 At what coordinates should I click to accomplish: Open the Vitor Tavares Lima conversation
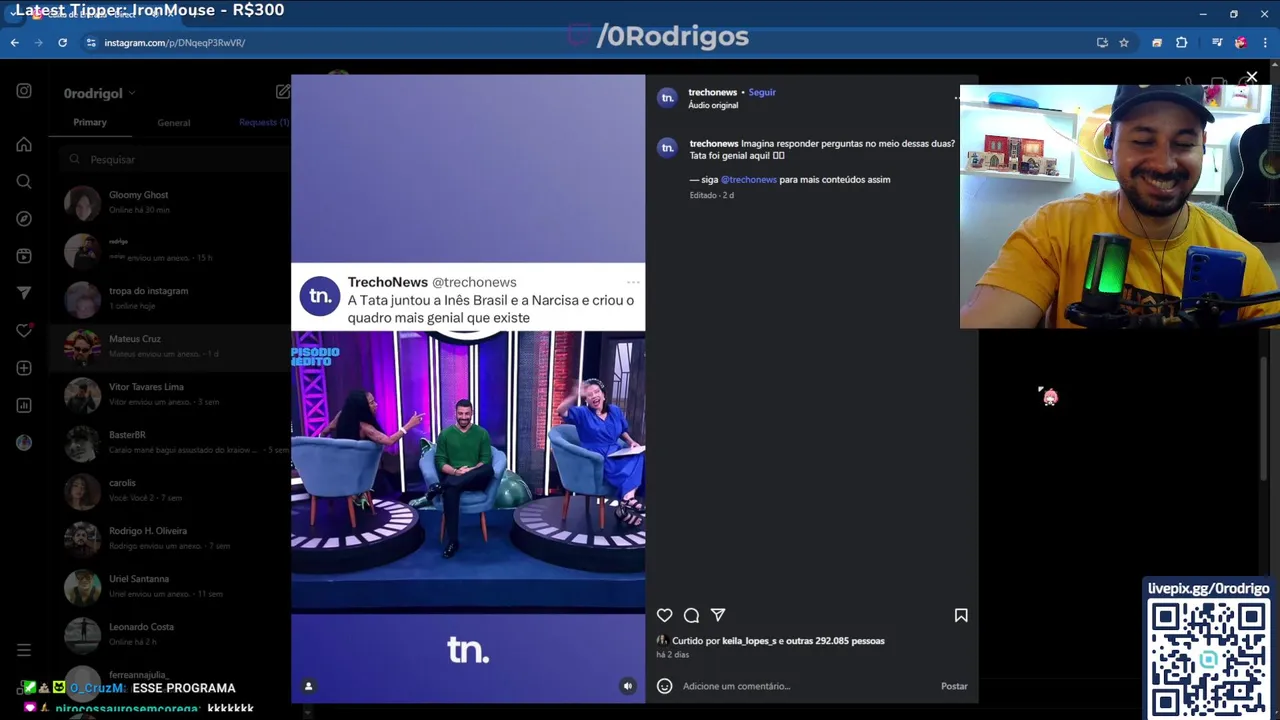point(170,395)
